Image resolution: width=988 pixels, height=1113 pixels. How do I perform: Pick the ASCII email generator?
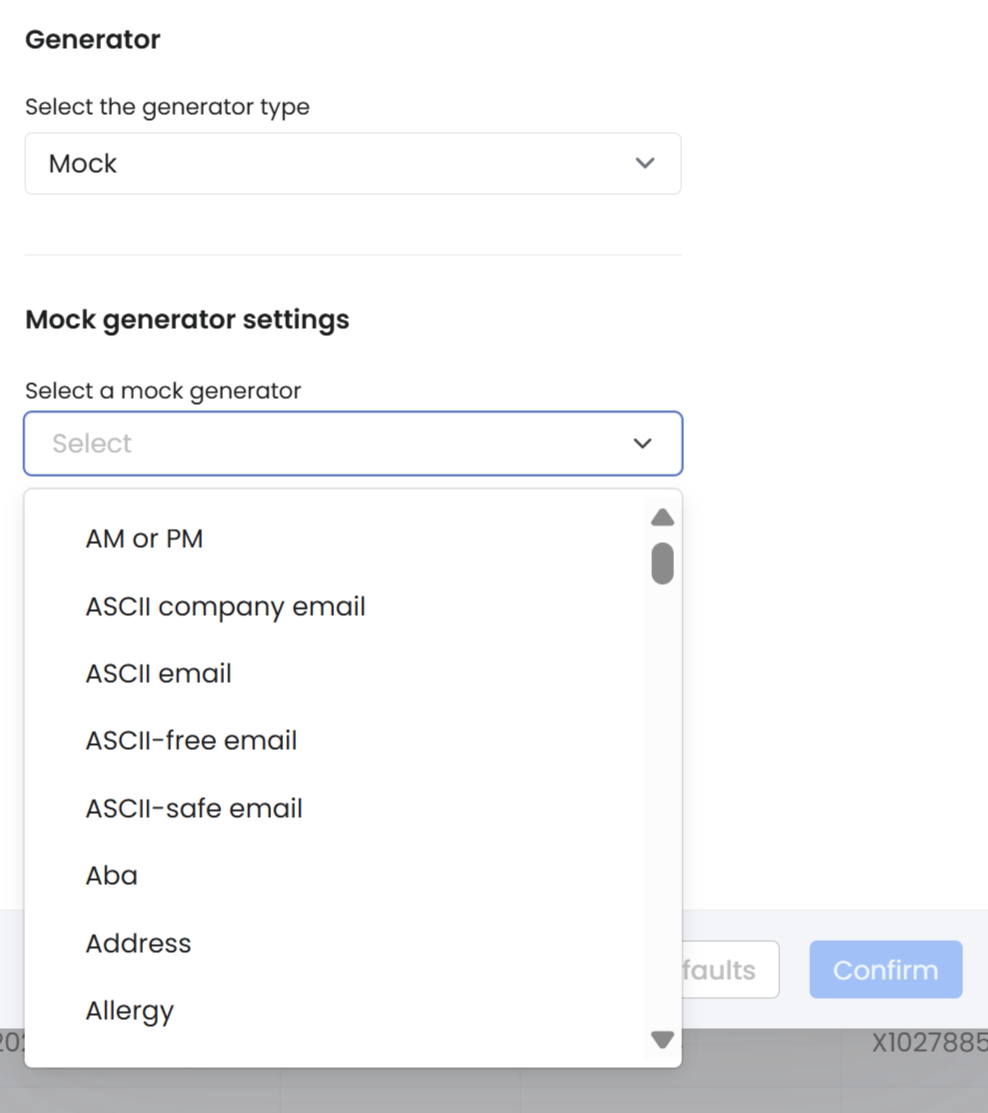(x=158, y=674)
